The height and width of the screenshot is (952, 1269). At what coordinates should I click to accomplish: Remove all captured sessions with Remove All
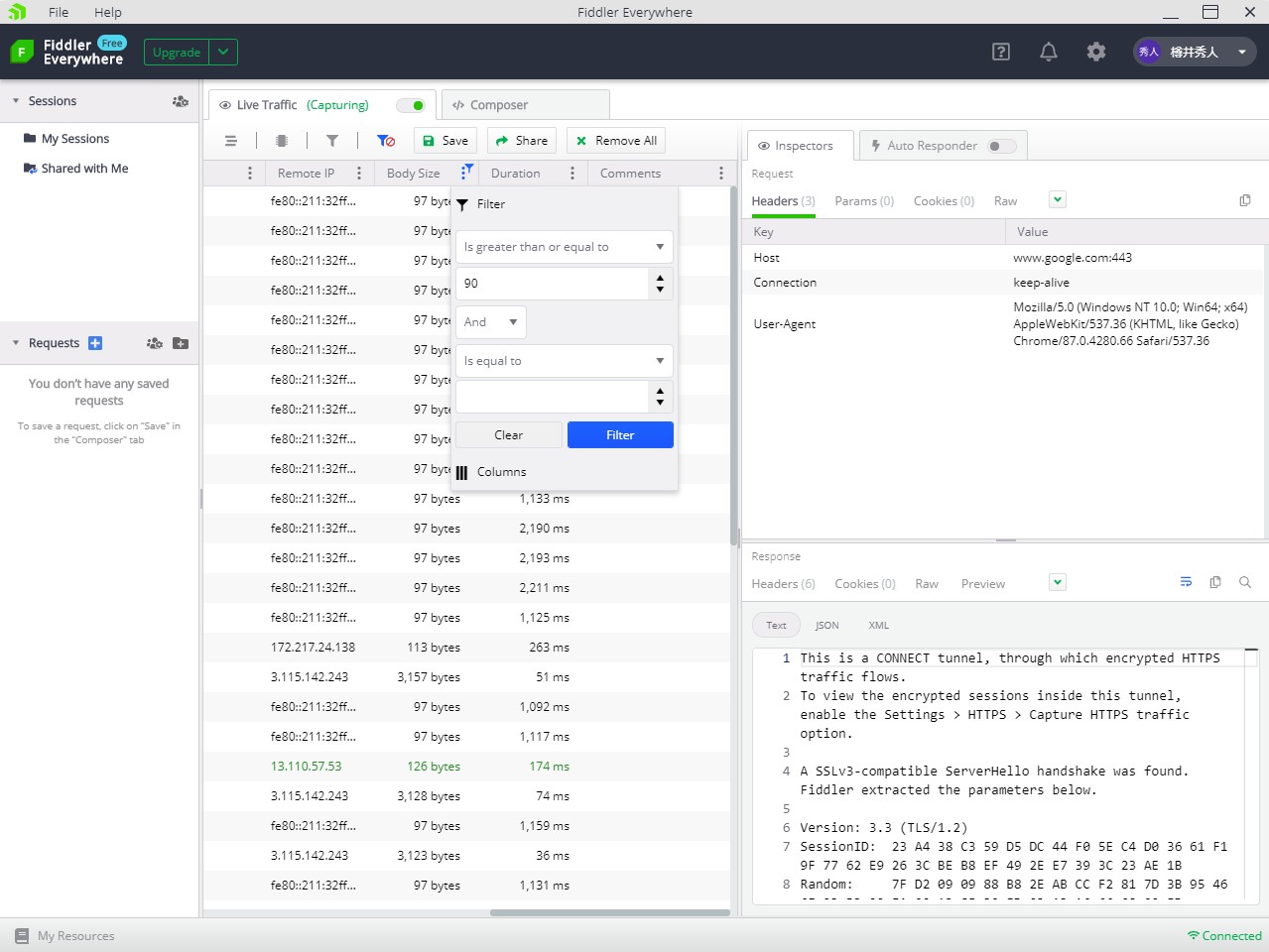click(x=615, y=140)
